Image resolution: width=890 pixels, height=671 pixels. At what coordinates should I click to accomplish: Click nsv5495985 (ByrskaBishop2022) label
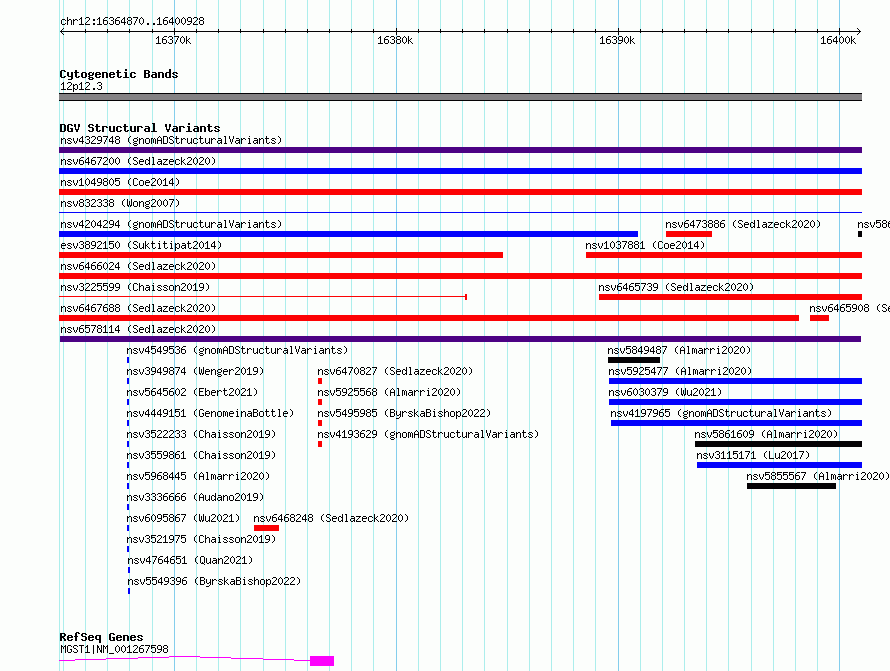click(404, 413)
